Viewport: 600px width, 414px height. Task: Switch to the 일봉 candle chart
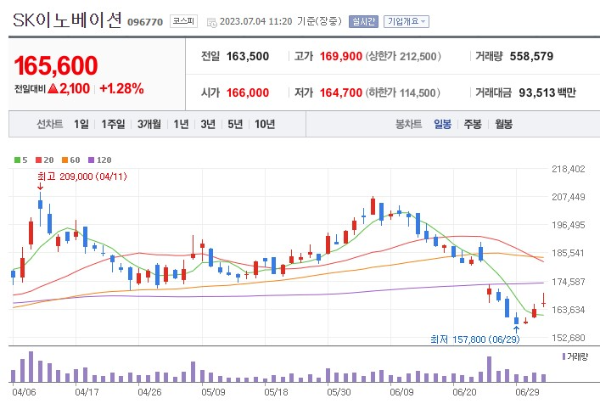442,124
